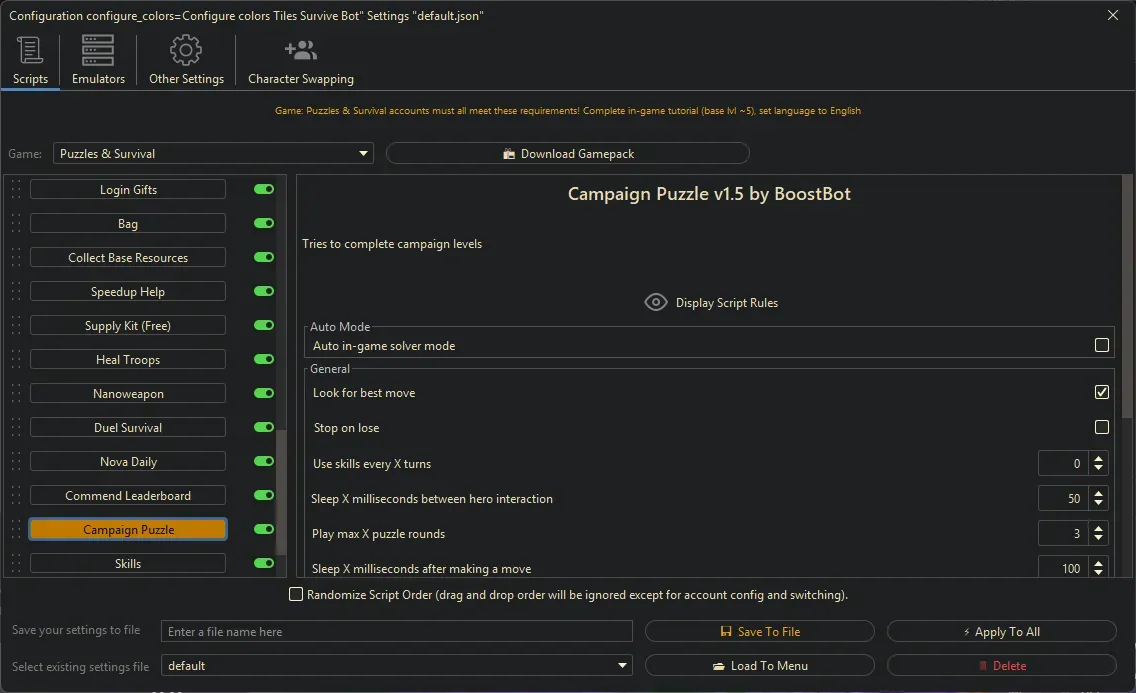Disable the Nanoweapon script toggle
This screenshot has width=1136, height=693.
coord(264,394)
